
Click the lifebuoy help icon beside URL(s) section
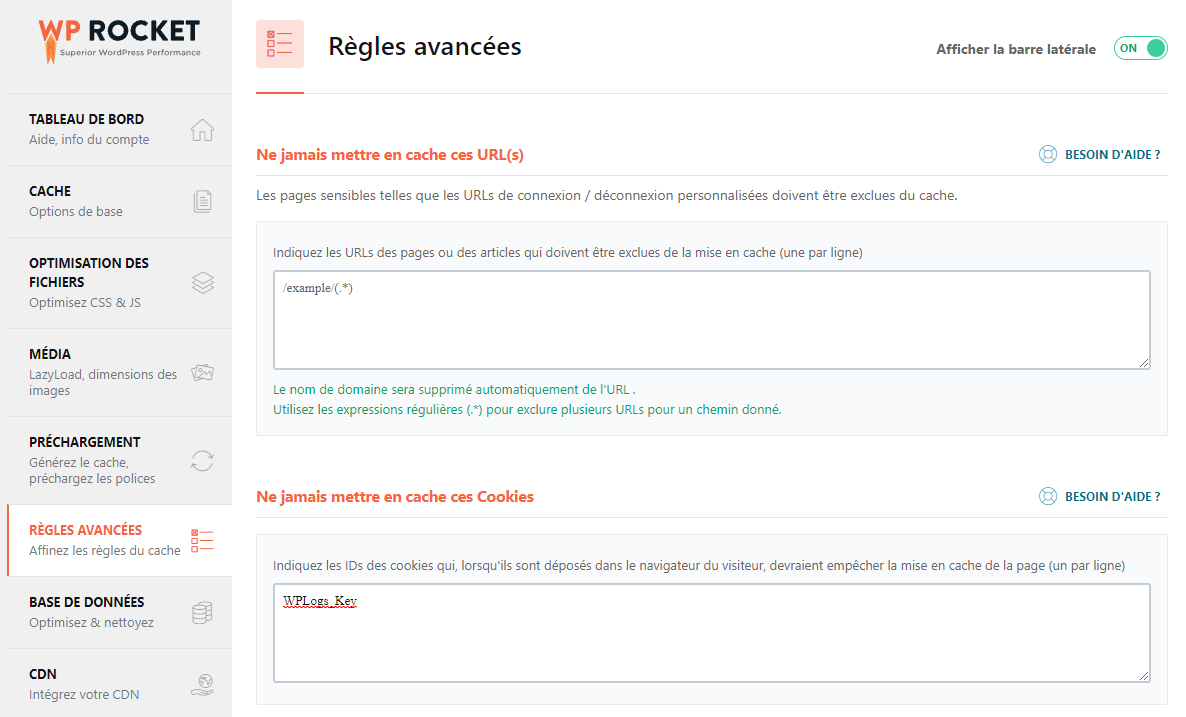click(x=1048, y=154)
